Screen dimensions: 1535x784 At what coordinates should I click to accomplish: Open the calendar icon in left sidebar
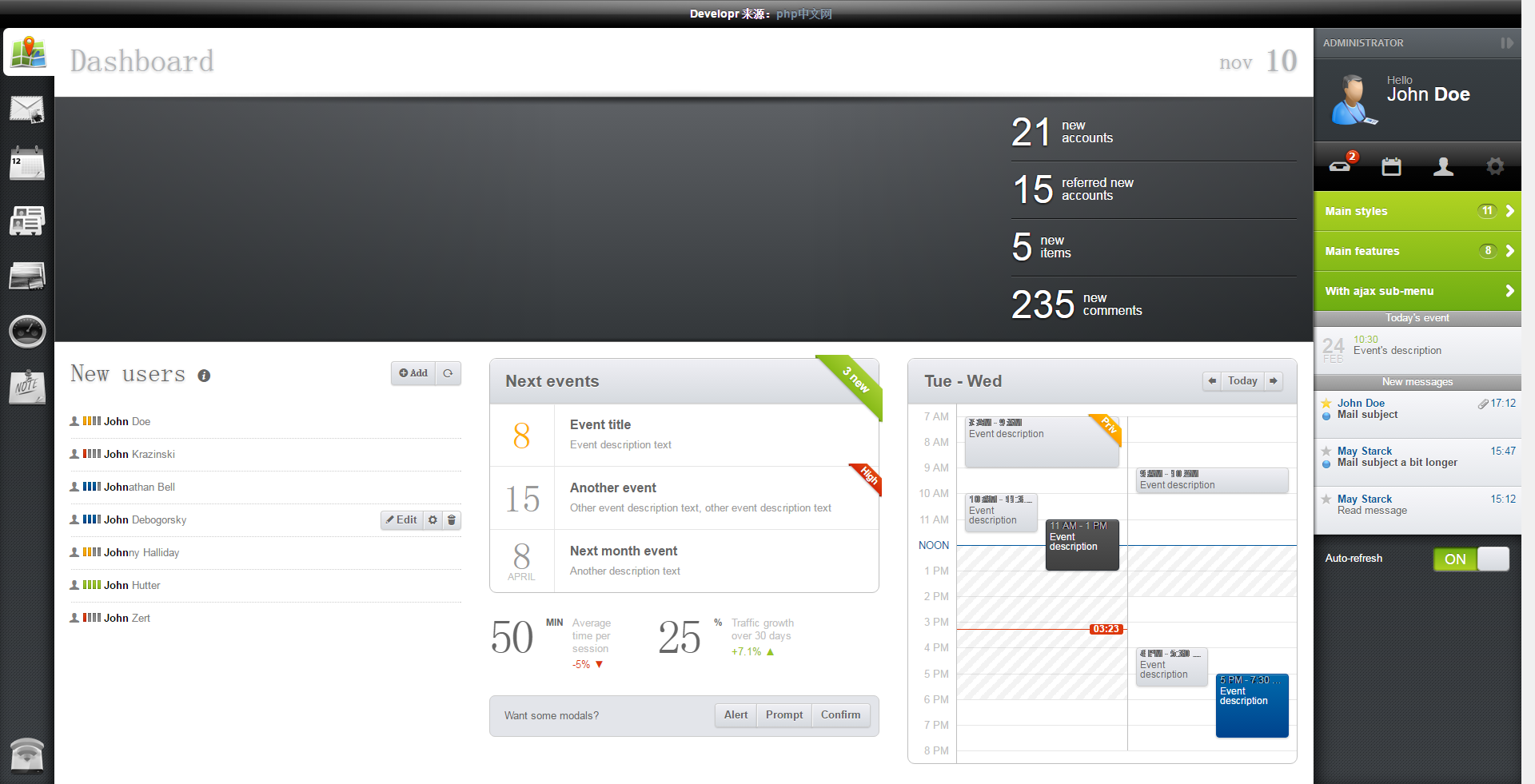pos(27,164)
